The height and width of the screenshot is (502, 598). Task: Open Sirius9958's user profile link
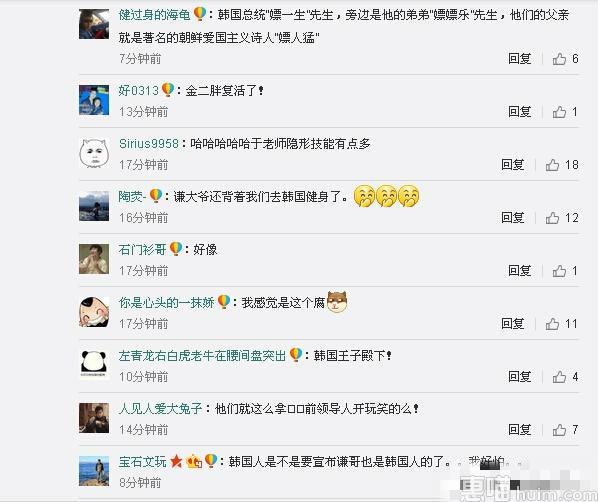pos(149,144)
